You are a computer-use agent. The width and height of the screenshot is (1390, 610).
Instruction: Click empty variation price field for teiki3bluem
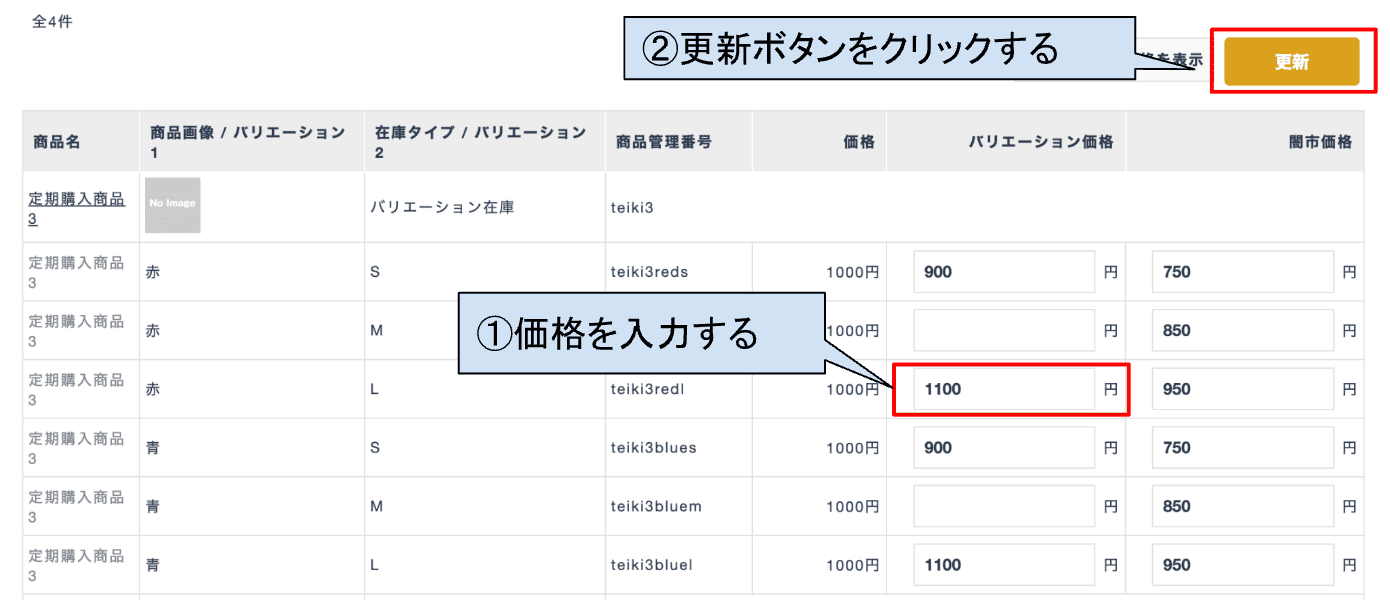pos(1003,506)
